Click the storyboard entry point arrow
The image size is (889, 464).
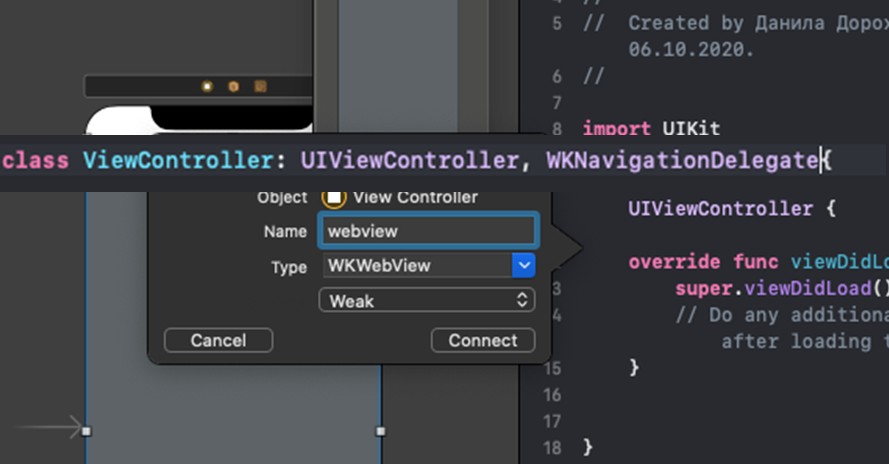point(48,428)
